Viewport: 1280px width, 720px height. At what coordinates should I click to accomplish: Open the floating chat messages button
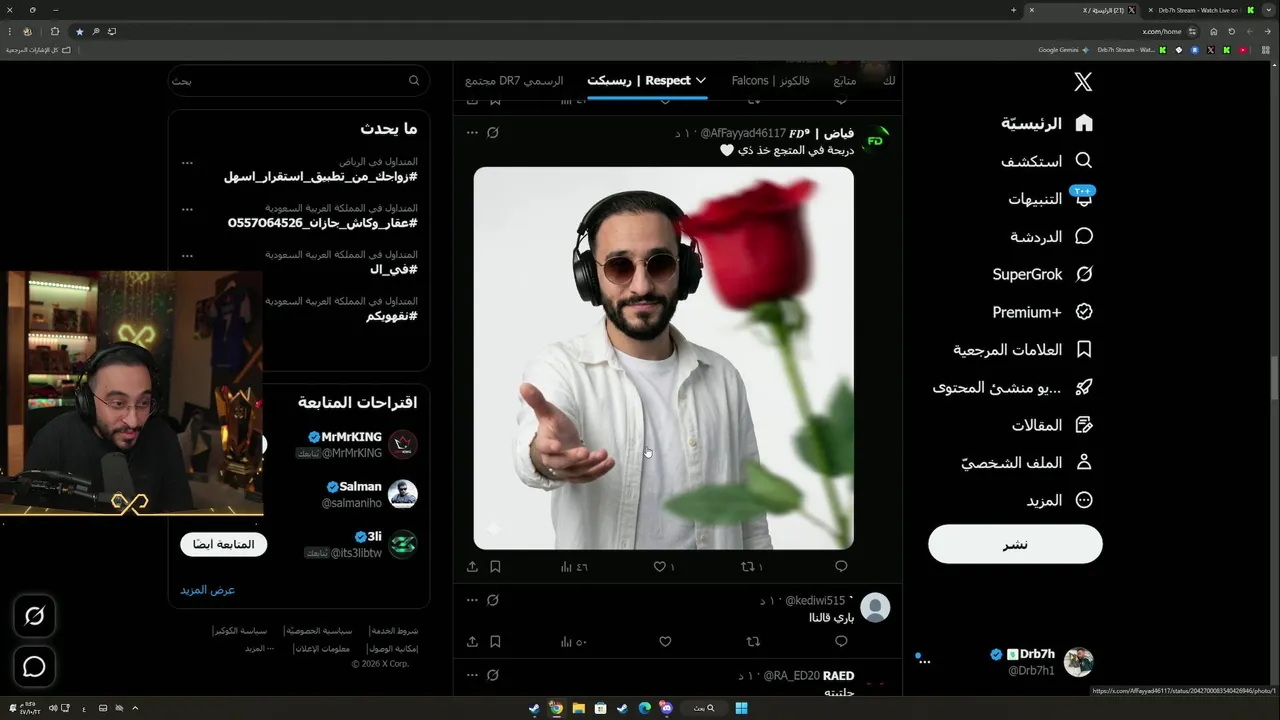point(34,667)
